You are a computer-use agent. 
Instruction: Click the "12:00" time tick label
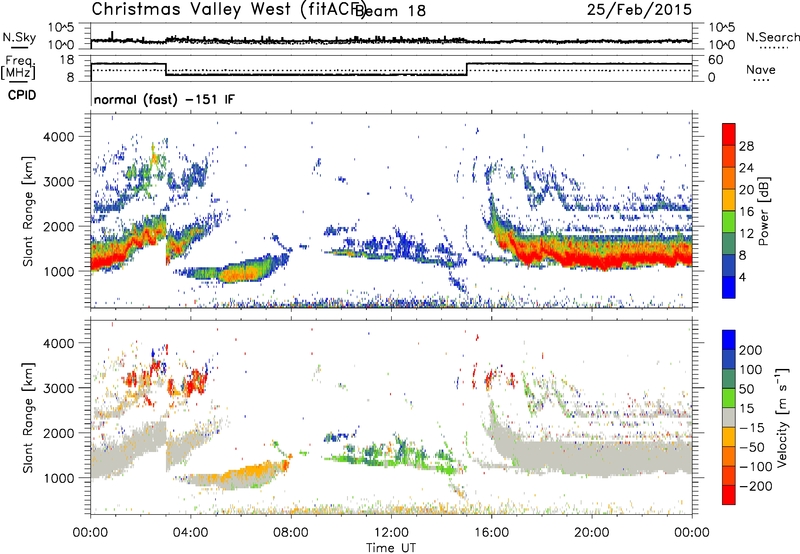coord(391,533)
